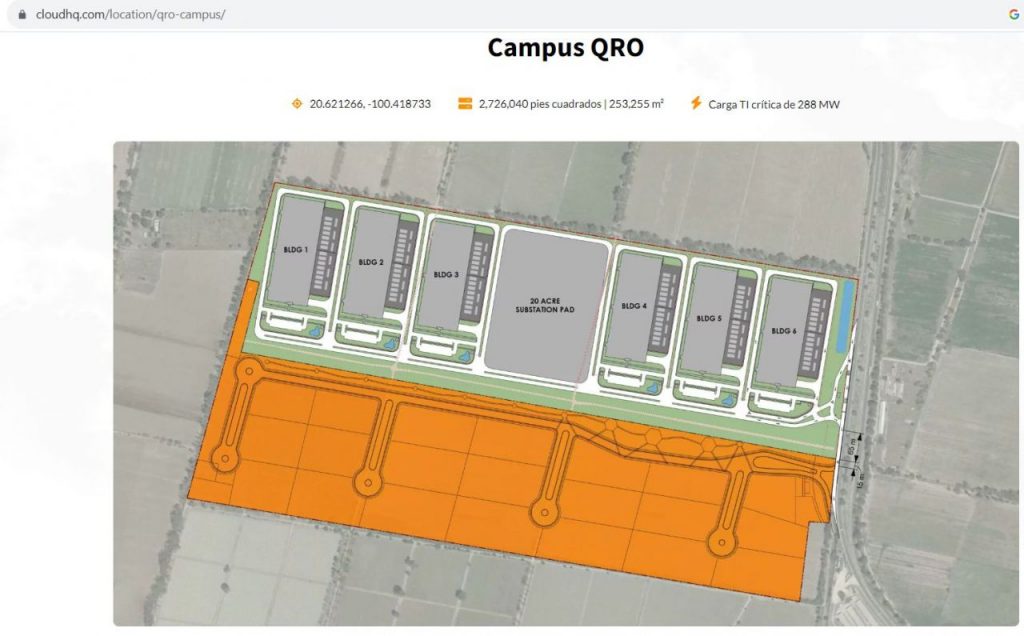
Task: Click BLDG 5 on the site plan
Action: [709, 319]
